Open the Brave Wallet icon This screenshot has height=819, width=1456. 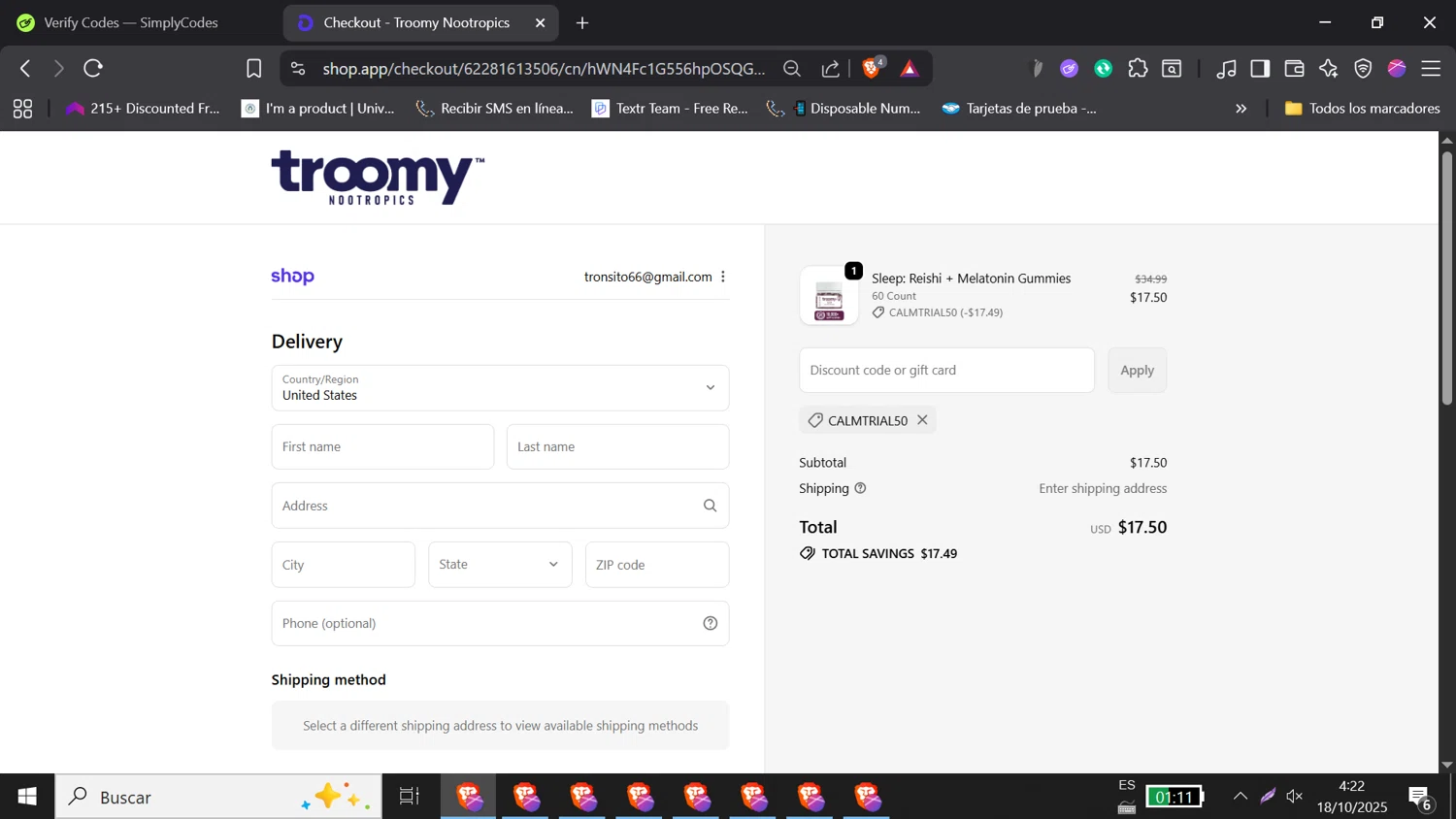tap(1294, 69)
